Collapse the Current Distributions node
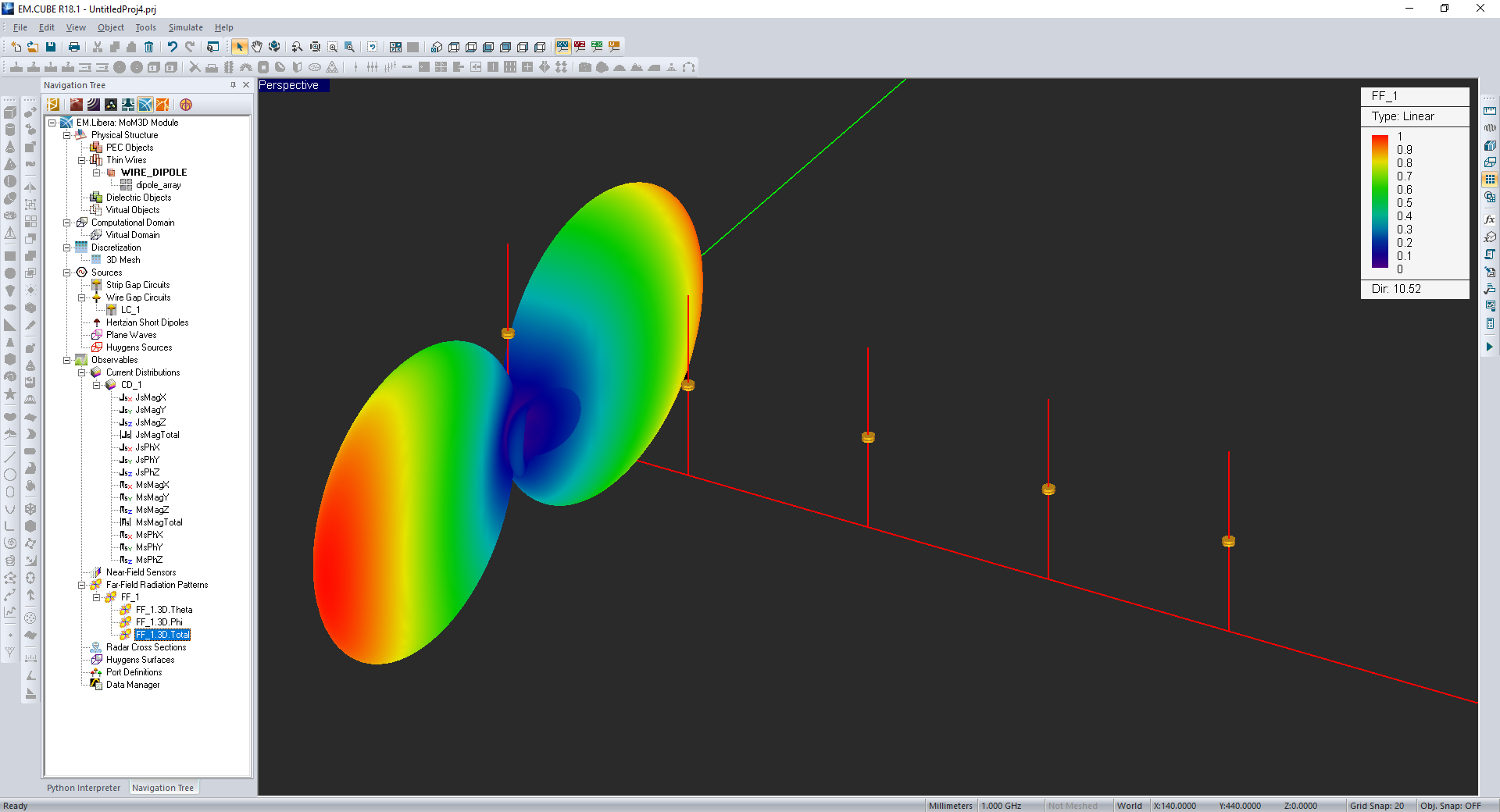The width and height of the screenshot is (1500, 812). (82, 372)
